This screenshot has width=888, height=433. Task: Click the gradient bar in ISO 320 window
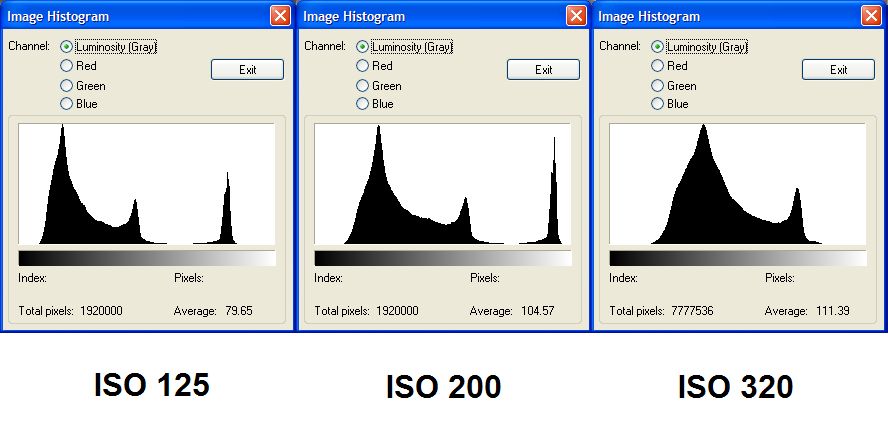738,258
